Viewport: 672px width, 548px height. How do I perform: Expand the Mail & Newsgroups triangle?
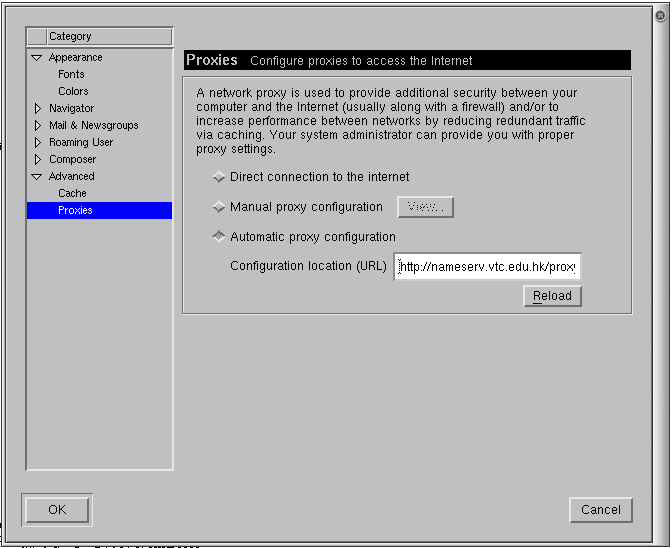[x=38, y=125]
